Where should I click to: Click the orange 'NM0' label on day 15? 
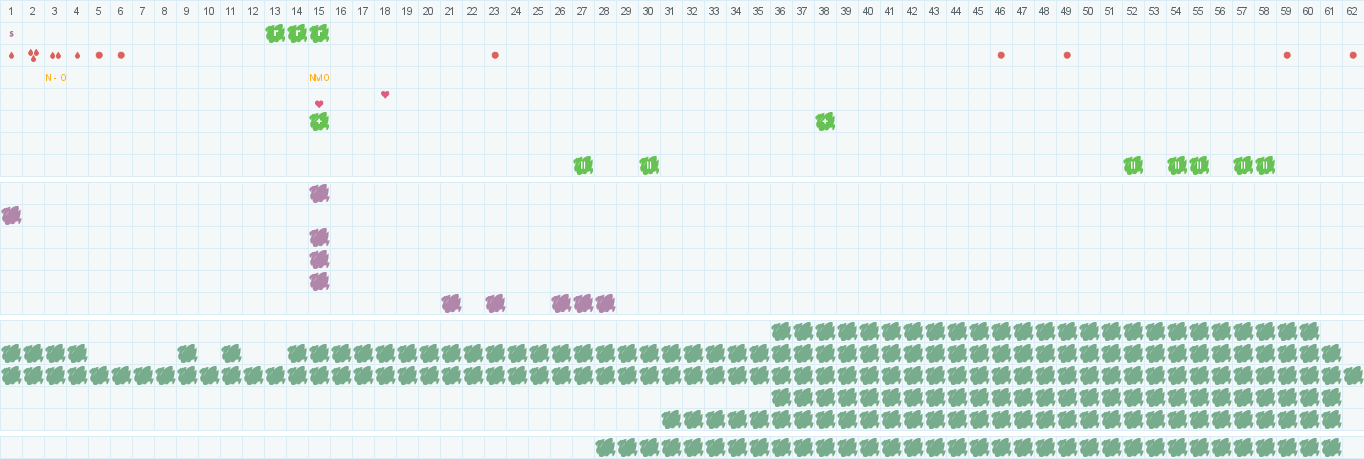pos(319,77)
